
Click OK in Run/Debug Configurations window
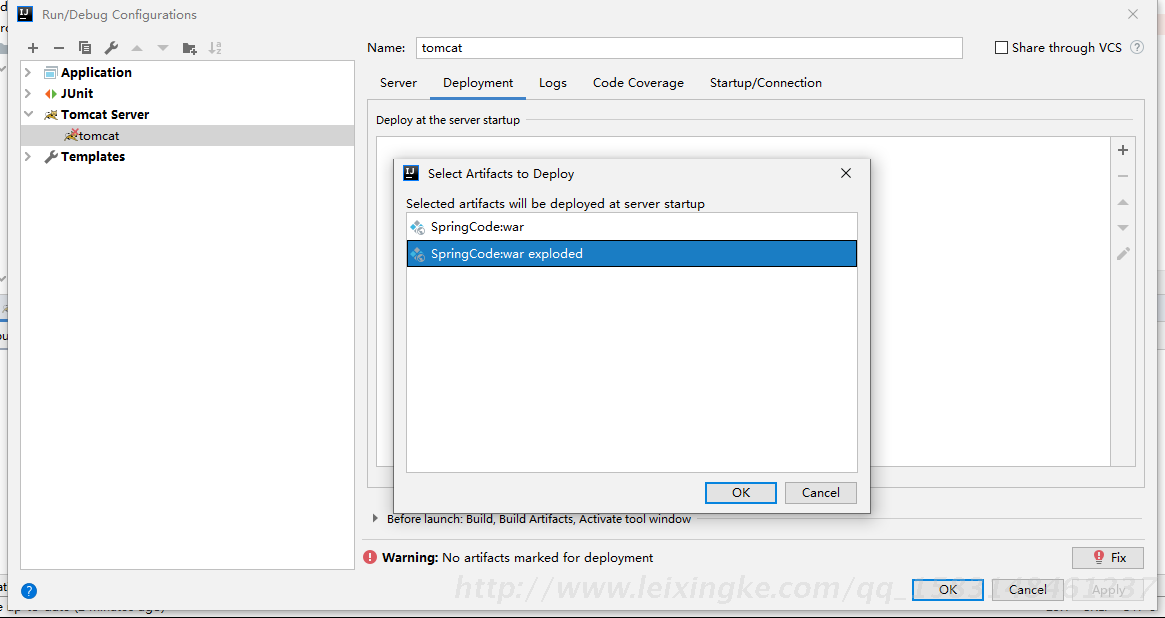click(x=947, y=590)
